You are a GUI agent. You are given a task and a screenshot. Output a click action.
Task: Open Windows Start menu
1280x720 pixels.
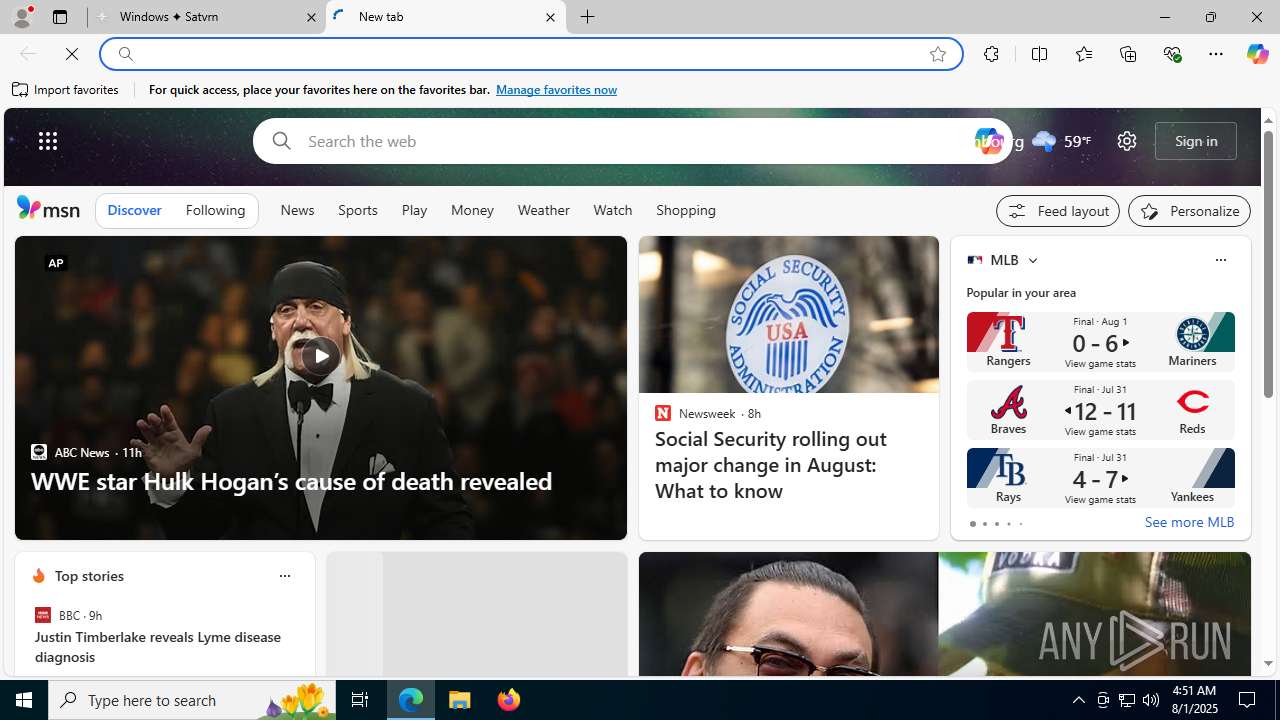(24, 700)
